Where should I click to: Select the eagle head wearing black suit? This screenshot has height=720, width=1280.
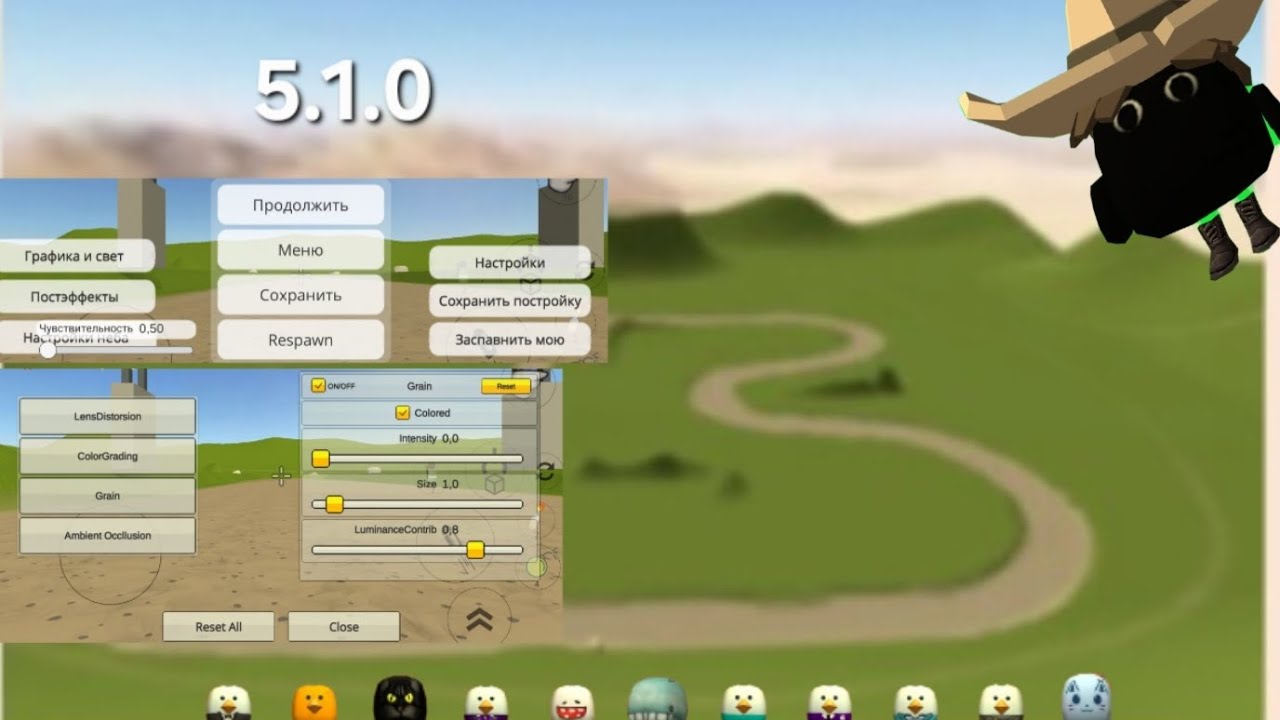point(229,703)
